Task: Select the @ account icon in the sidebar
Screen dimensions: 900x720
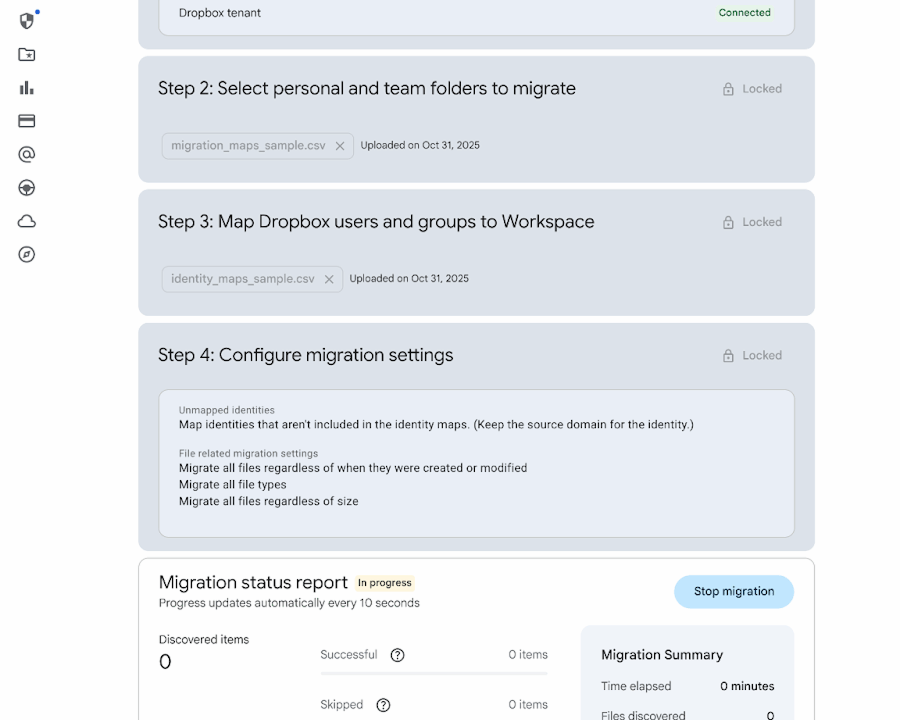Action: (x=26, y=154)
